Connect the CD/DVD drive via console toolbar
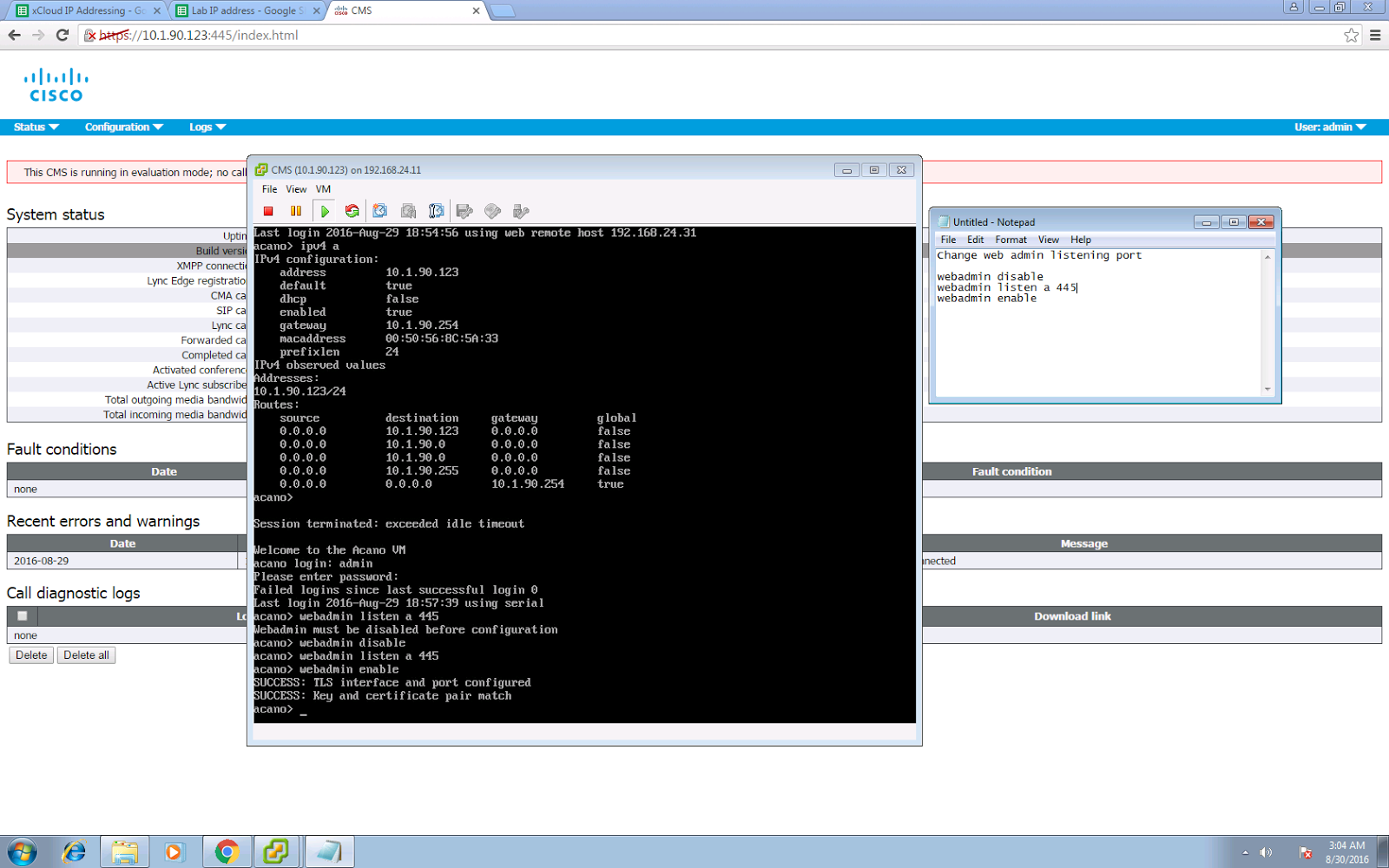This screenshot has height=868, width=1389. tap(493, 211)
